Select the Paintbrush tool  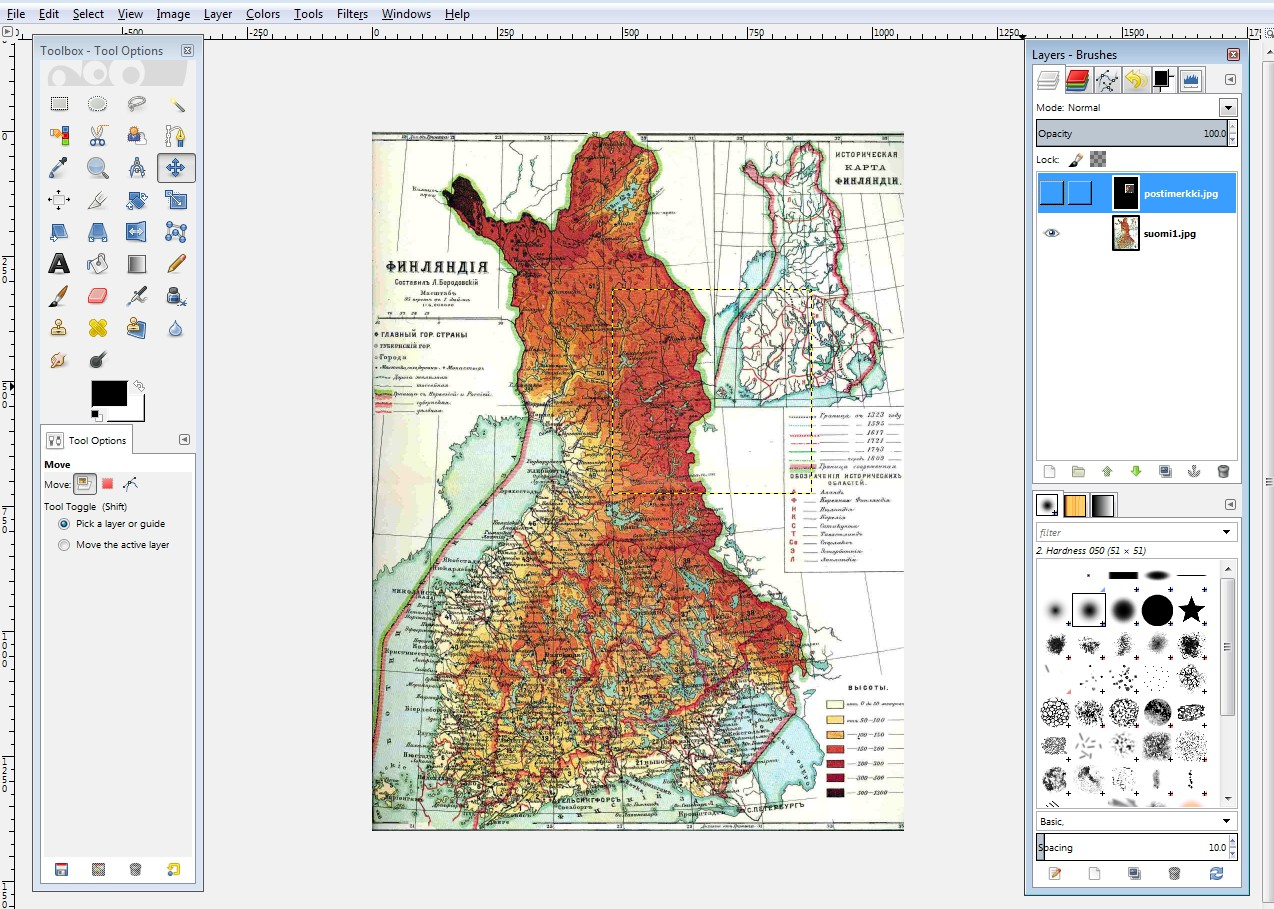pos(59,296)
